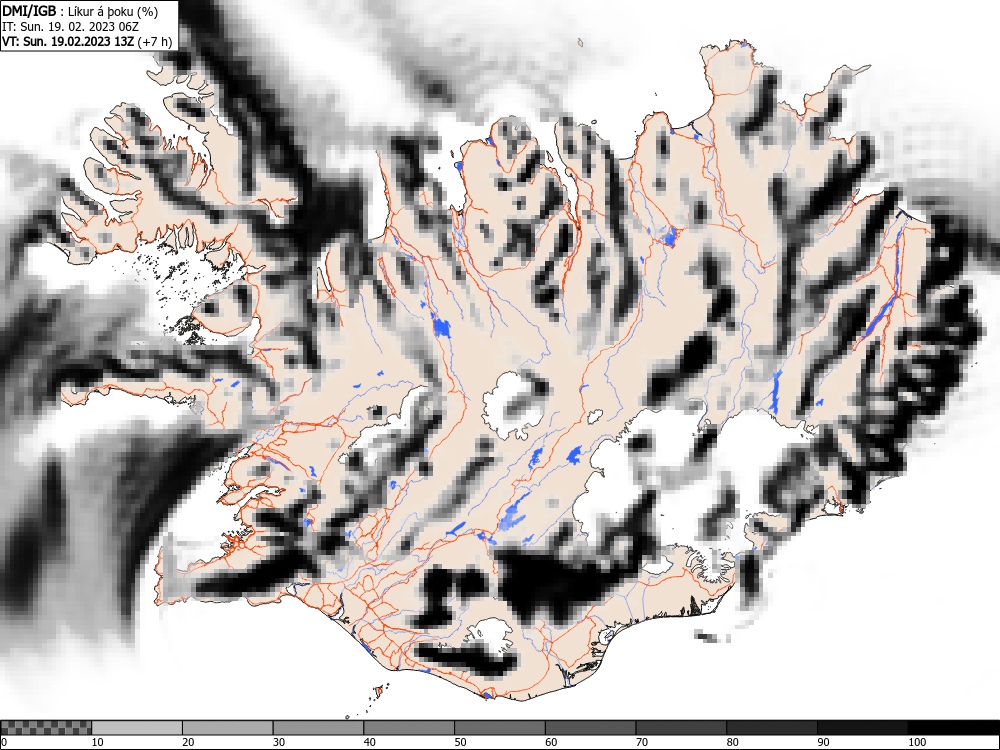
Task: Click the legend label '0'
Action: [5, 742]
